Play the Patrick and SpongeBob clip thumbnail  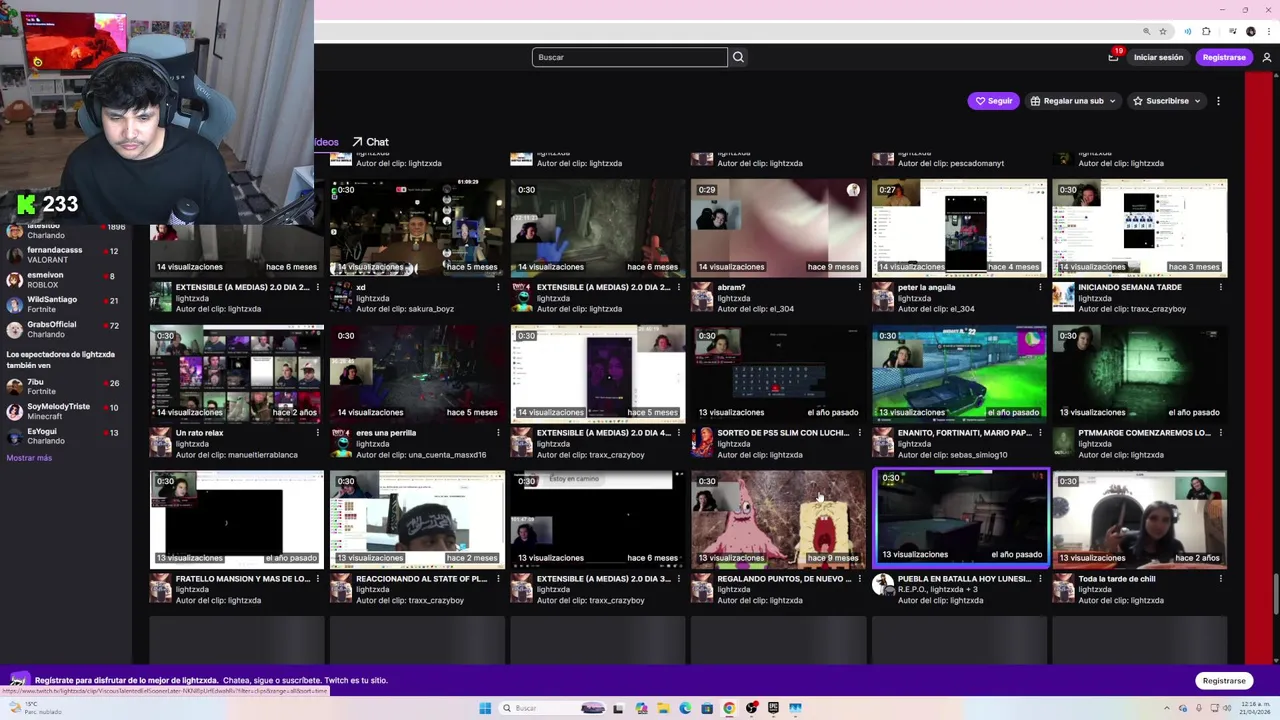(778, 520)
